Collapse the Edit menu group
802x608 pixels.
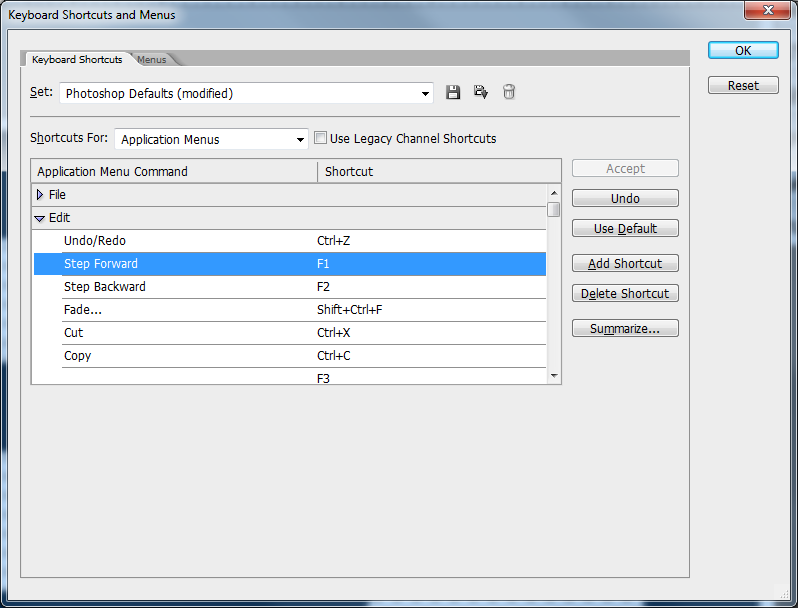39,218
